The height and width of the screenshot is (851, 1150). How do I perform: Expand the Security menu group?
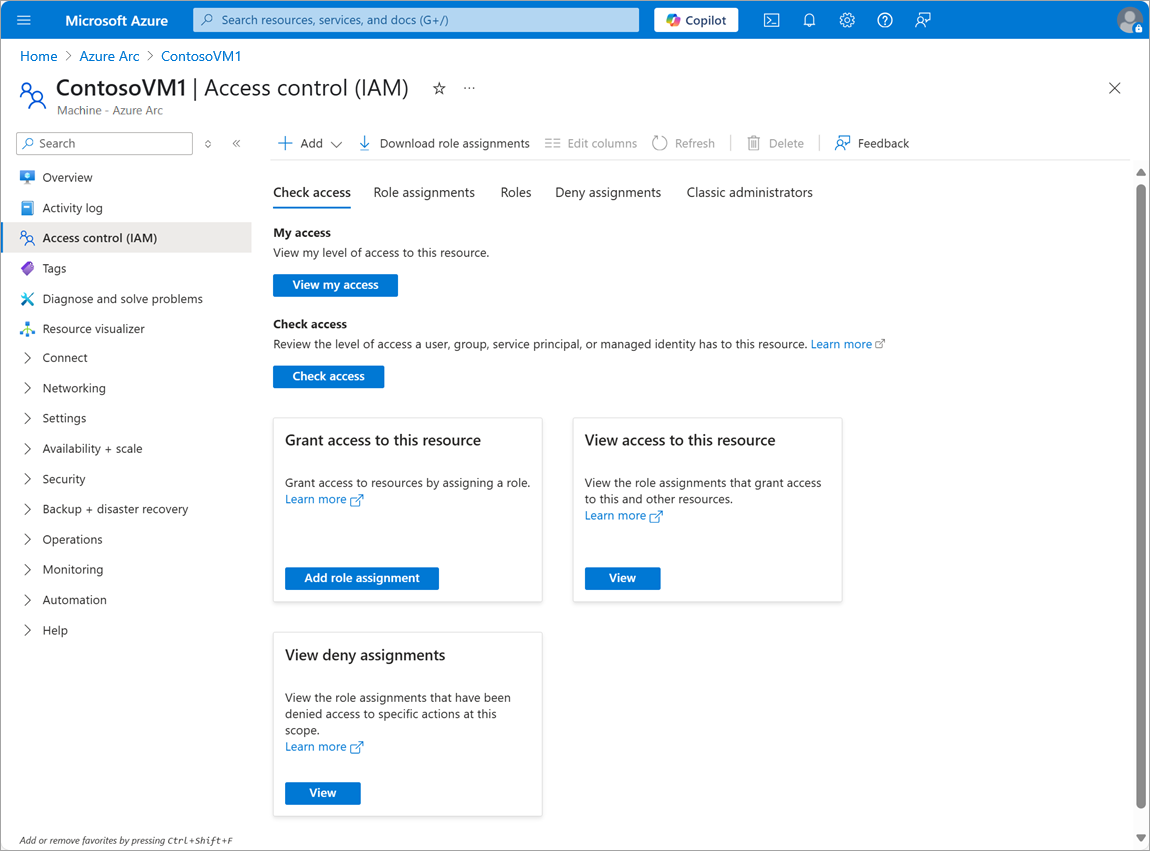[27, 479]
